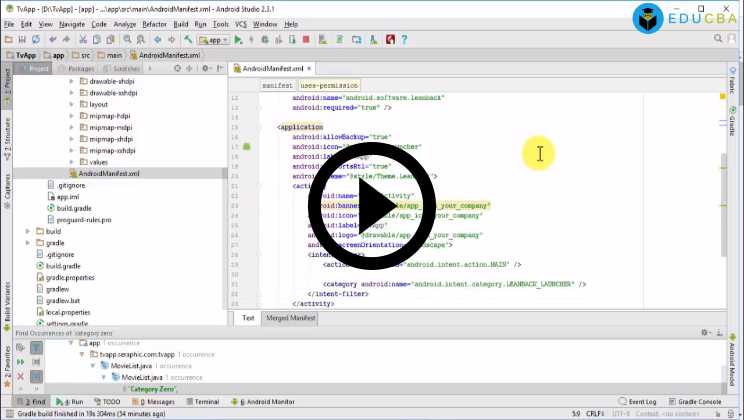Click the Cut scissors icon
Screen dimensions: 744x420
tap(83, 40)
